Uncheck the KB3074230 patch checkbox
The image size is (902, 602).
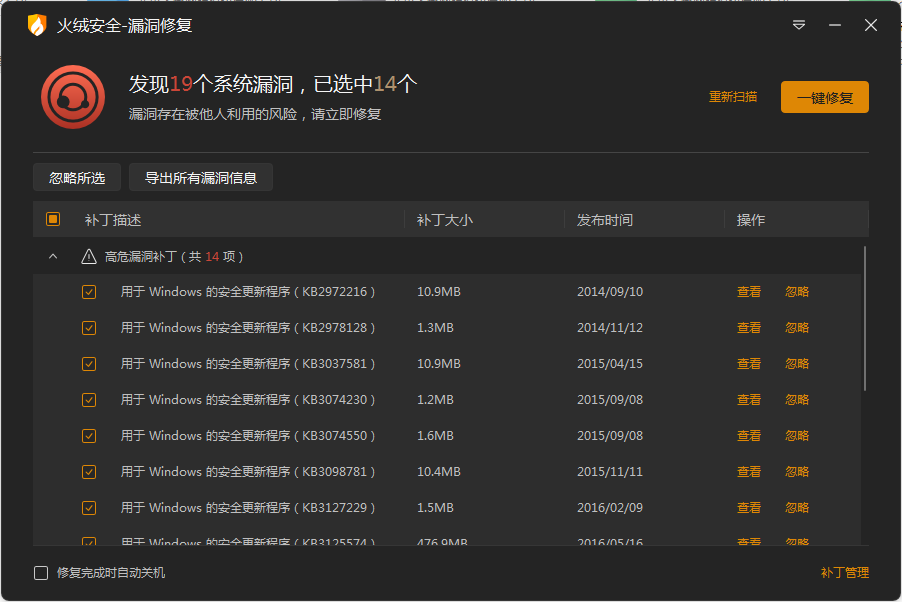tap(89, 400)
